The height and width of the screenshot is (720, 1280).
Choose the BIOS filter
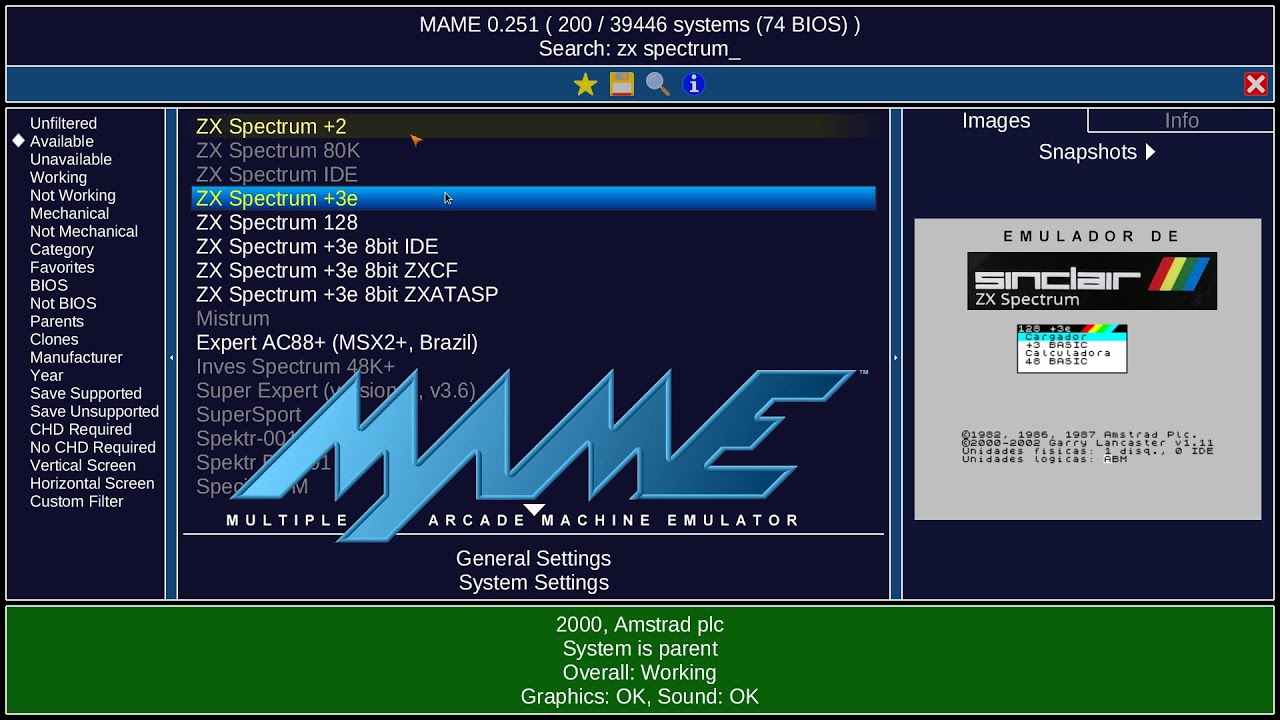[49, 286]
